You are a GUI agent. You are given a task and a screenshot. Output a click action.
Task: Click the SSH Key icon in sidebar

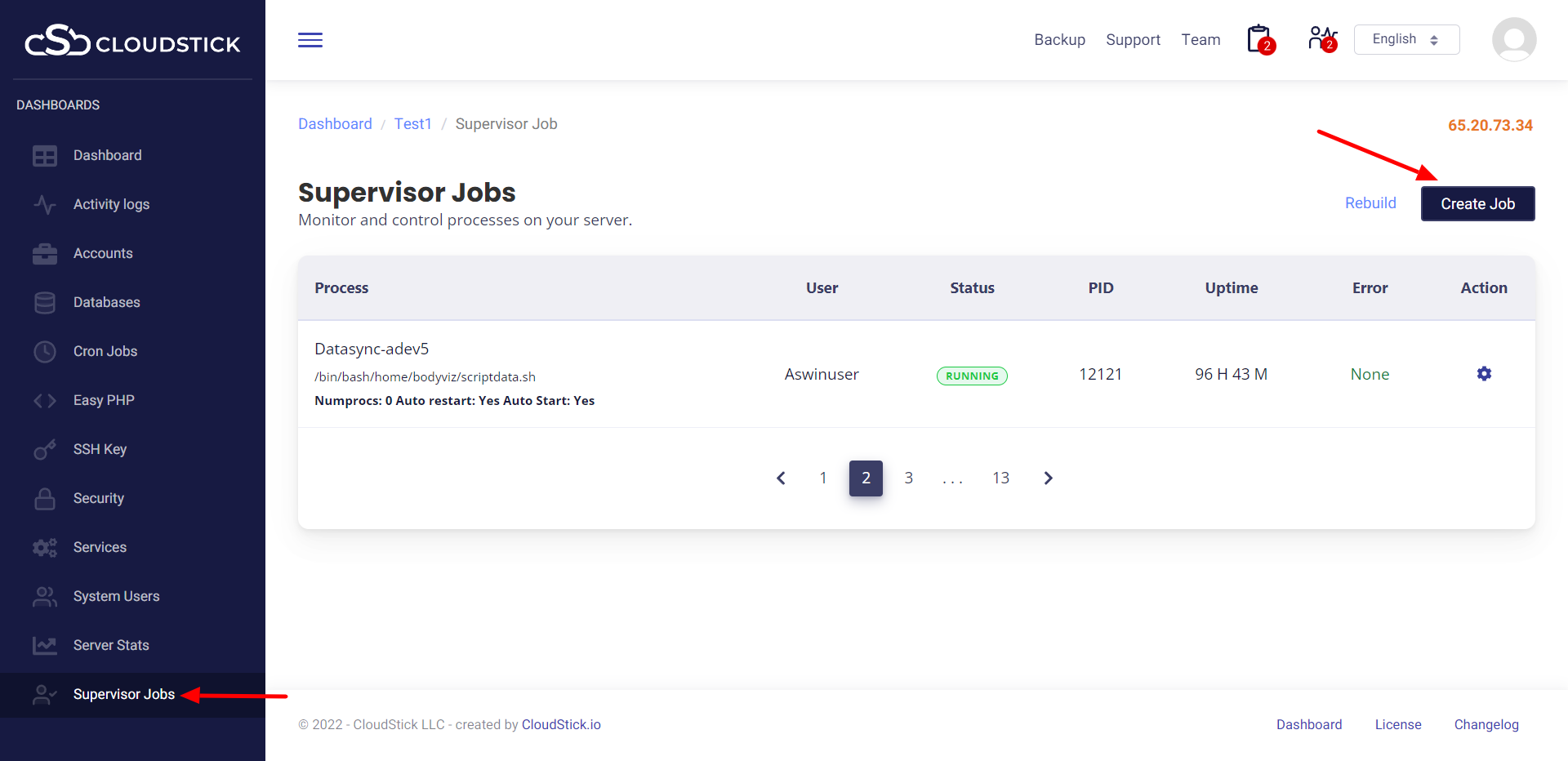[45, 450]
